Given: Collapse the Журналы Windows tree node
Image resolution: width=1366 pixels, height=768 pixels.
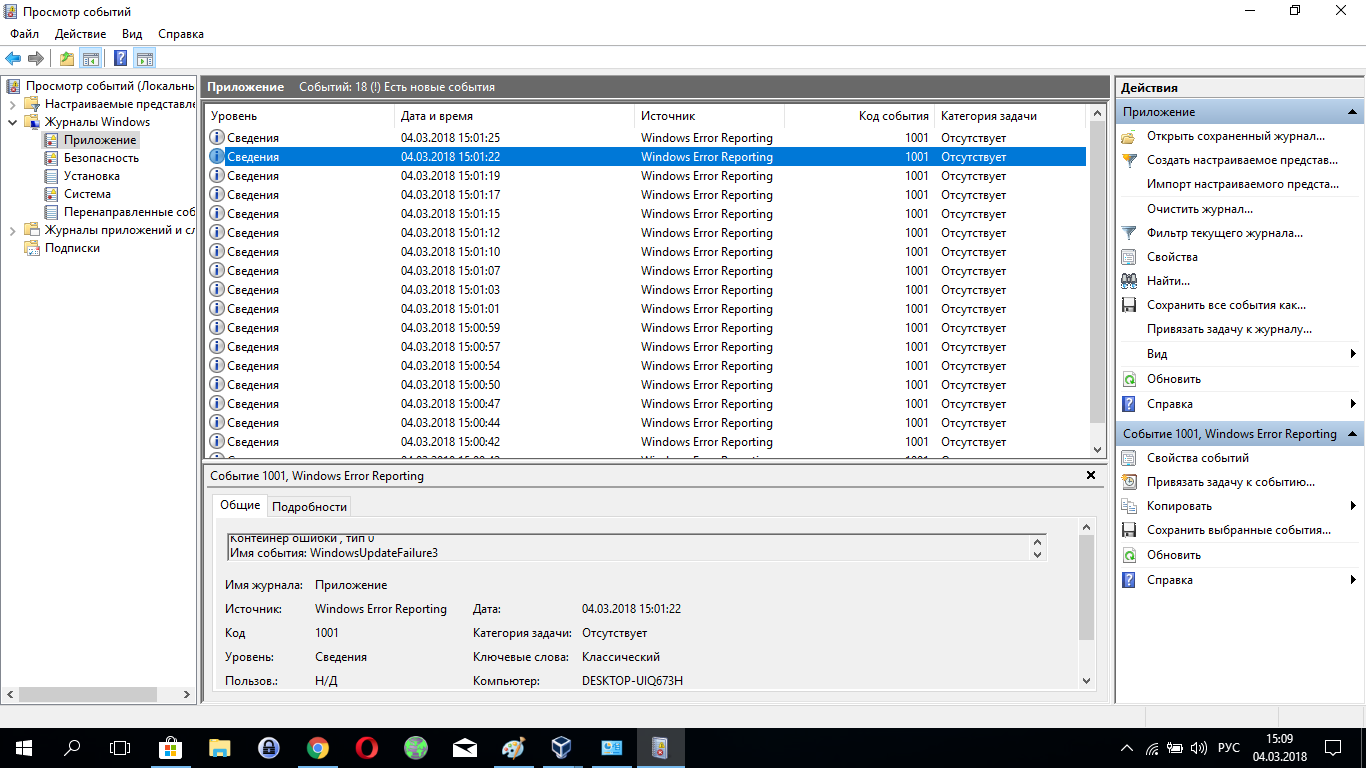Looking at the screenshot, I should (12, 122).
